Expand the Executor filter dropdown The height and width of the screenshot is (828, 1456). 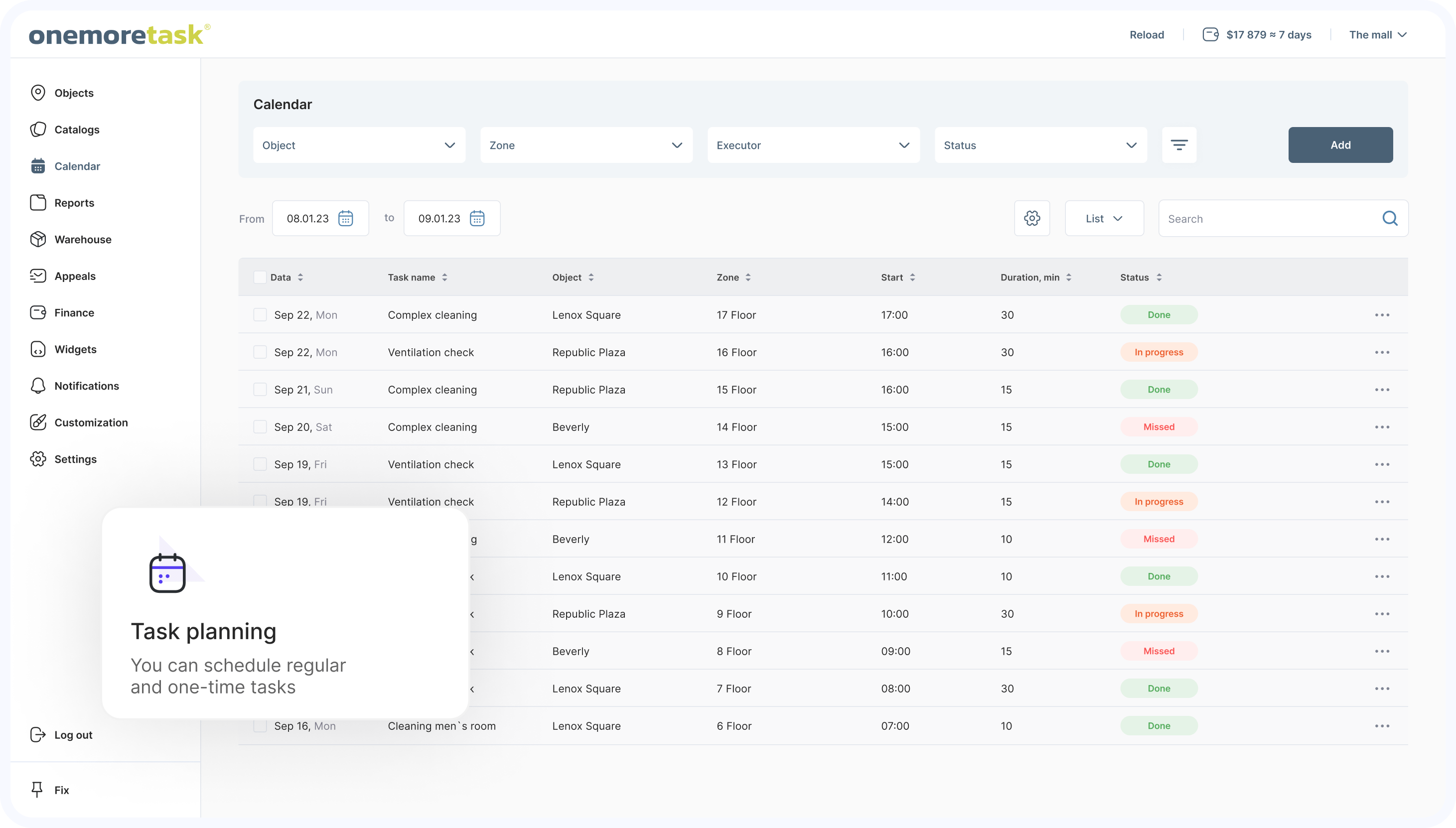(x=813, y=145)
